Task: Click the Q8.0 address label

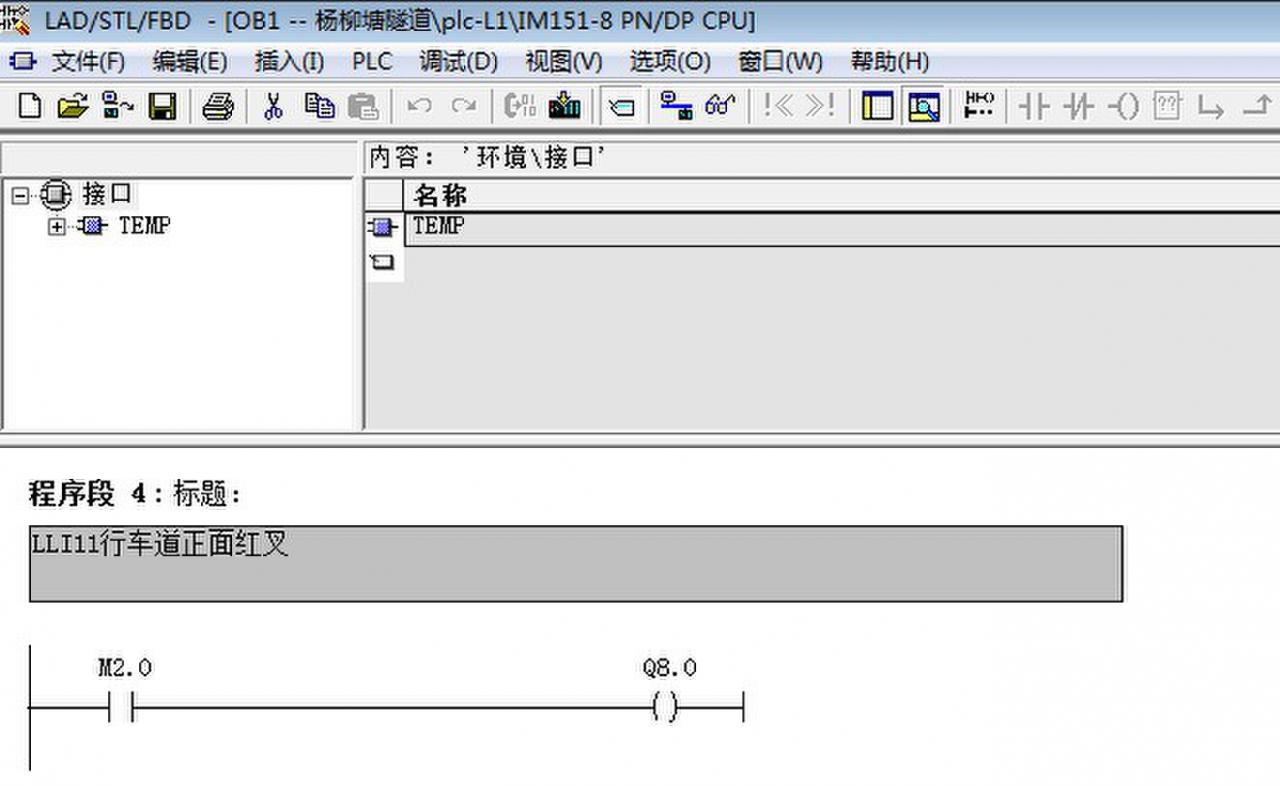Action: tap(670, 668)
